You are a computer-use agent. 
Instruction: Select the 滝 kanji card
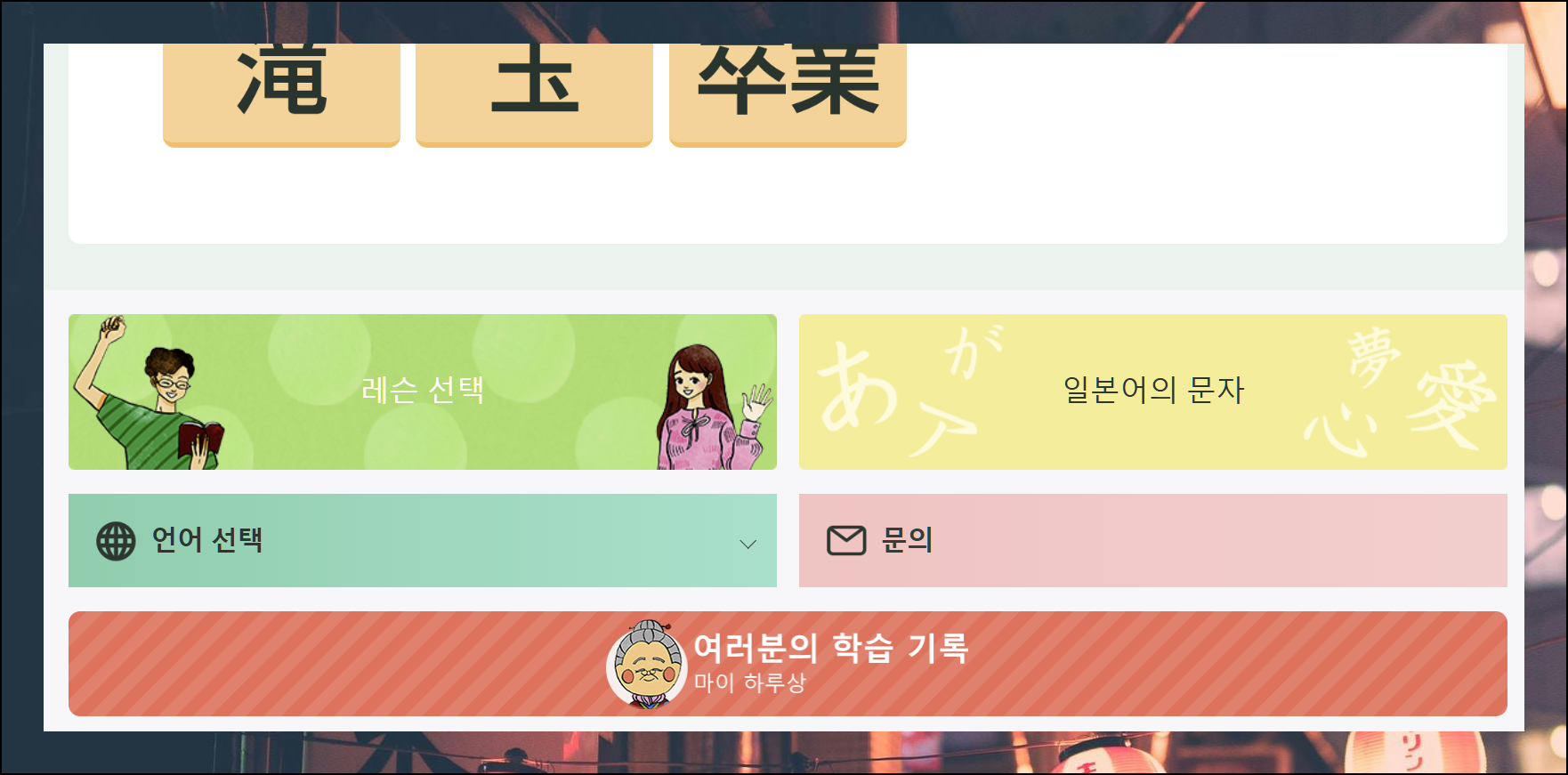tap(281, 94)
